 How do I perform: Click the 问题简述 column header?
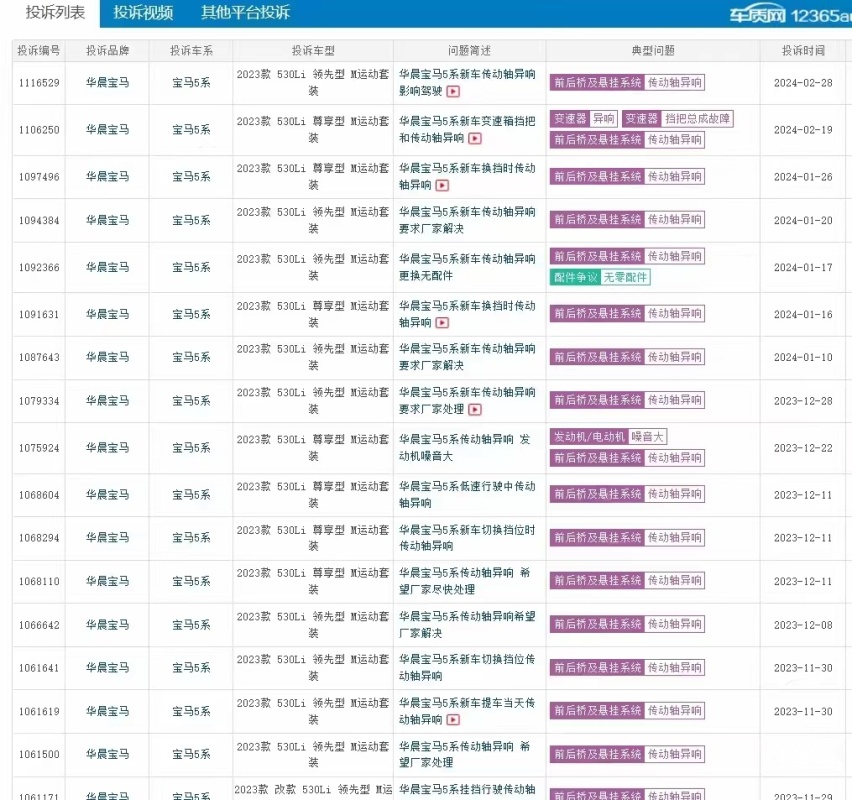[469, 51]
